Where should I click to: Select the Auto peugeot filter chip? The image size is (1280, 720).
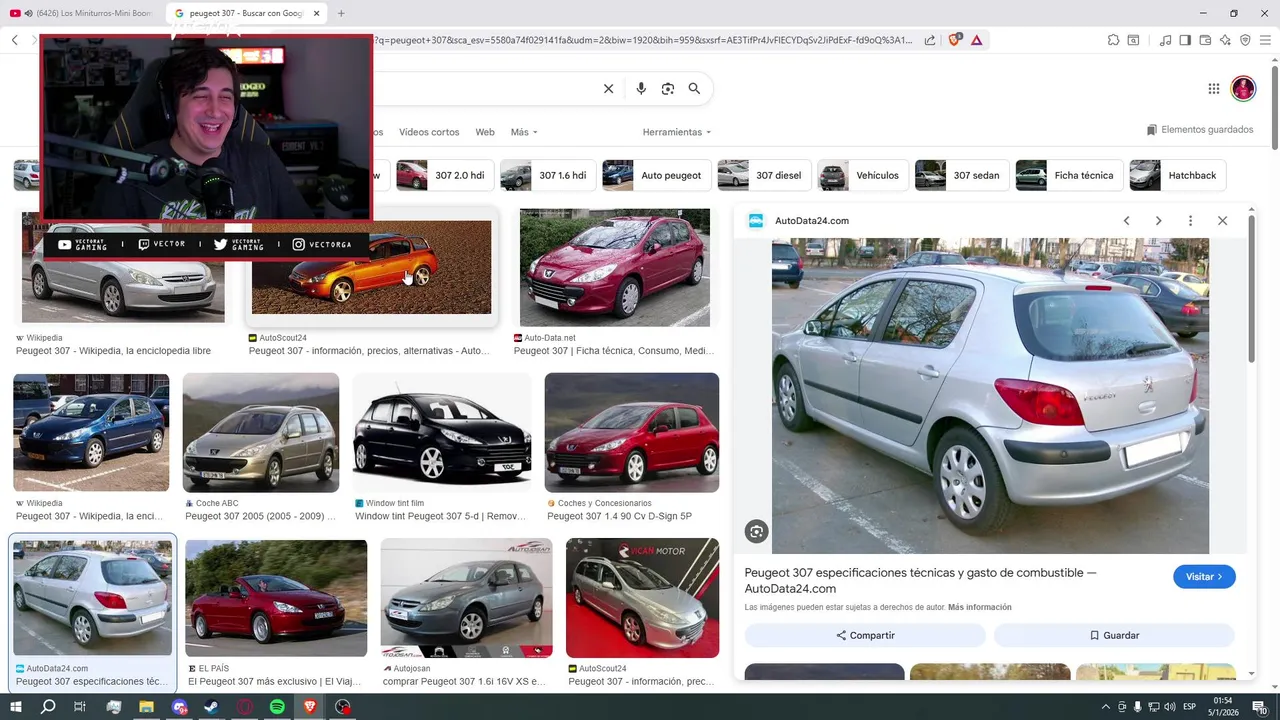[657, 175]
